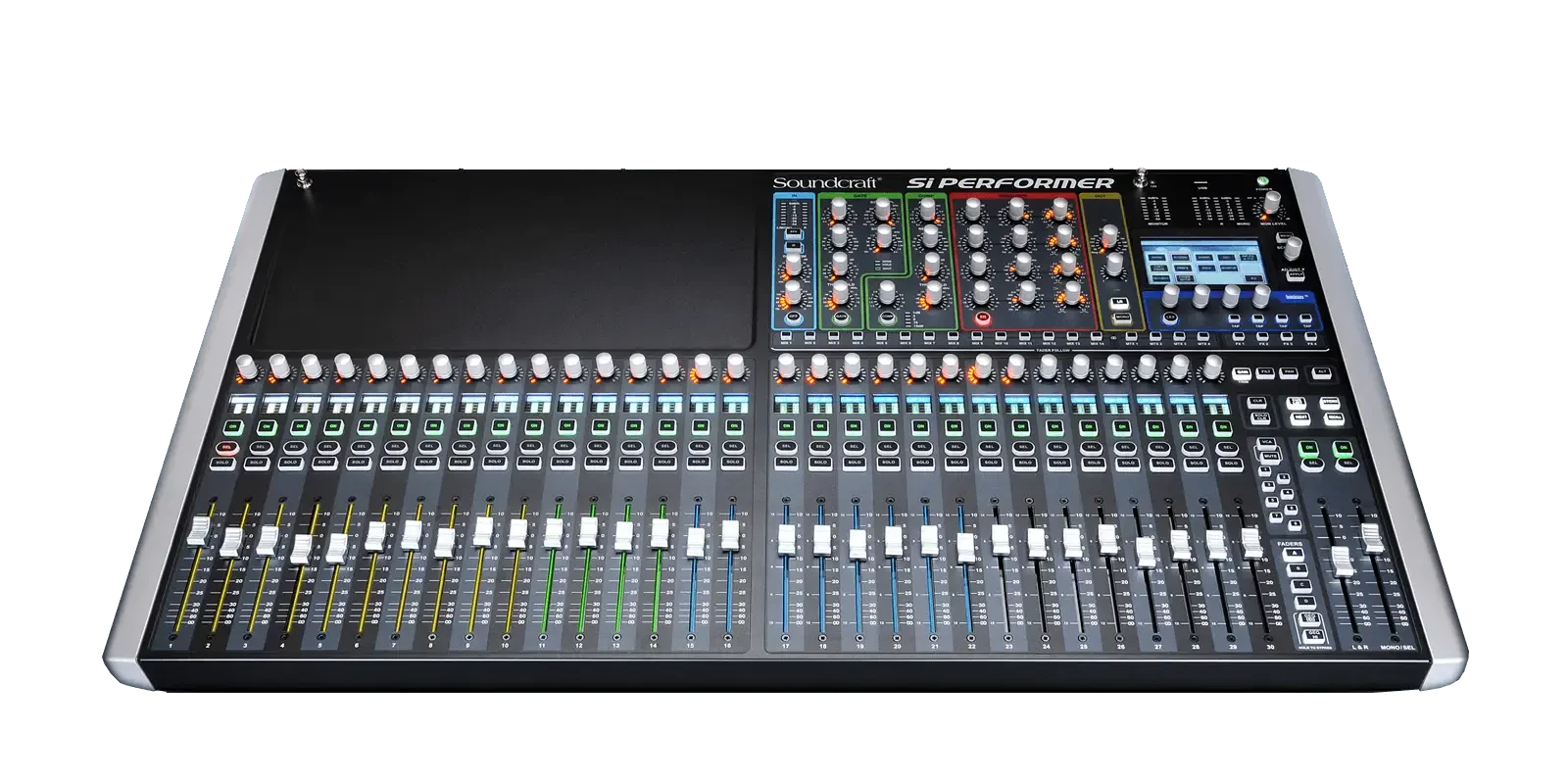This screenshot has height=784, width=1568.
Task: Select fader layer B
Action: point(1298,569)
